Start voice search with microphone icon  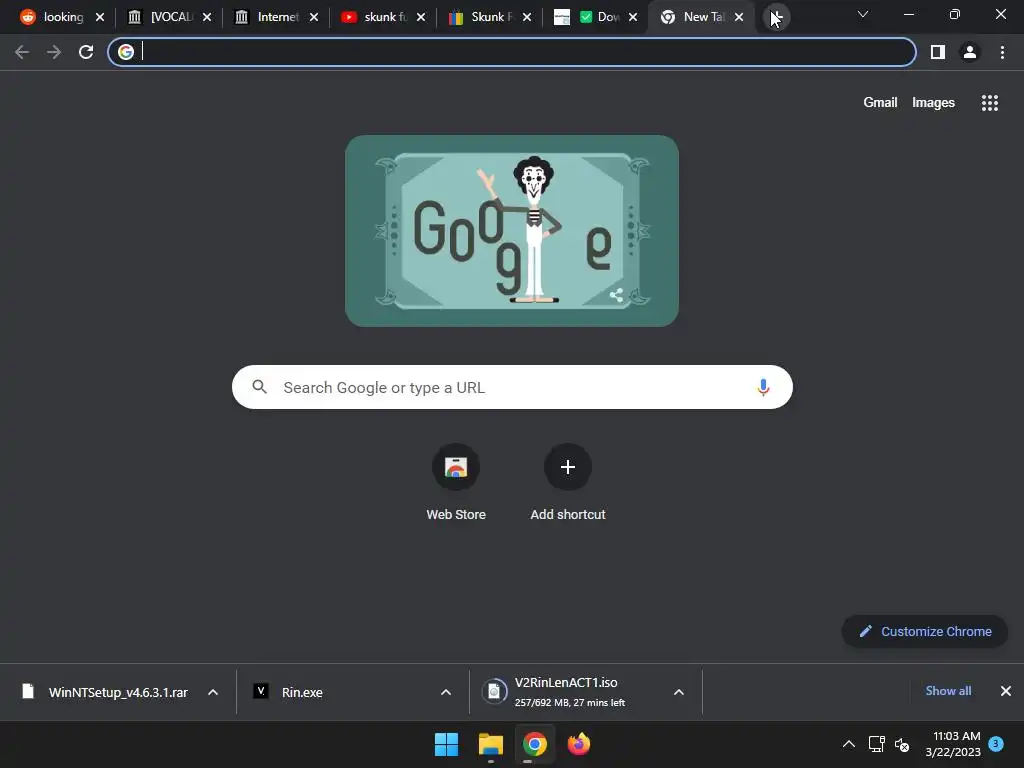pyautogui.click(x=763, y=387)
